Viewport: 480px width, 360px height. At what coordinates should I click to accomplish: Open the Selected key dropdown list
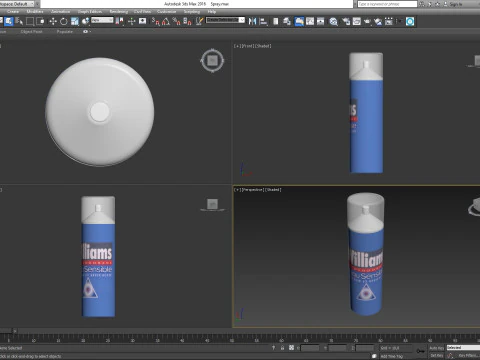(463, 348)
